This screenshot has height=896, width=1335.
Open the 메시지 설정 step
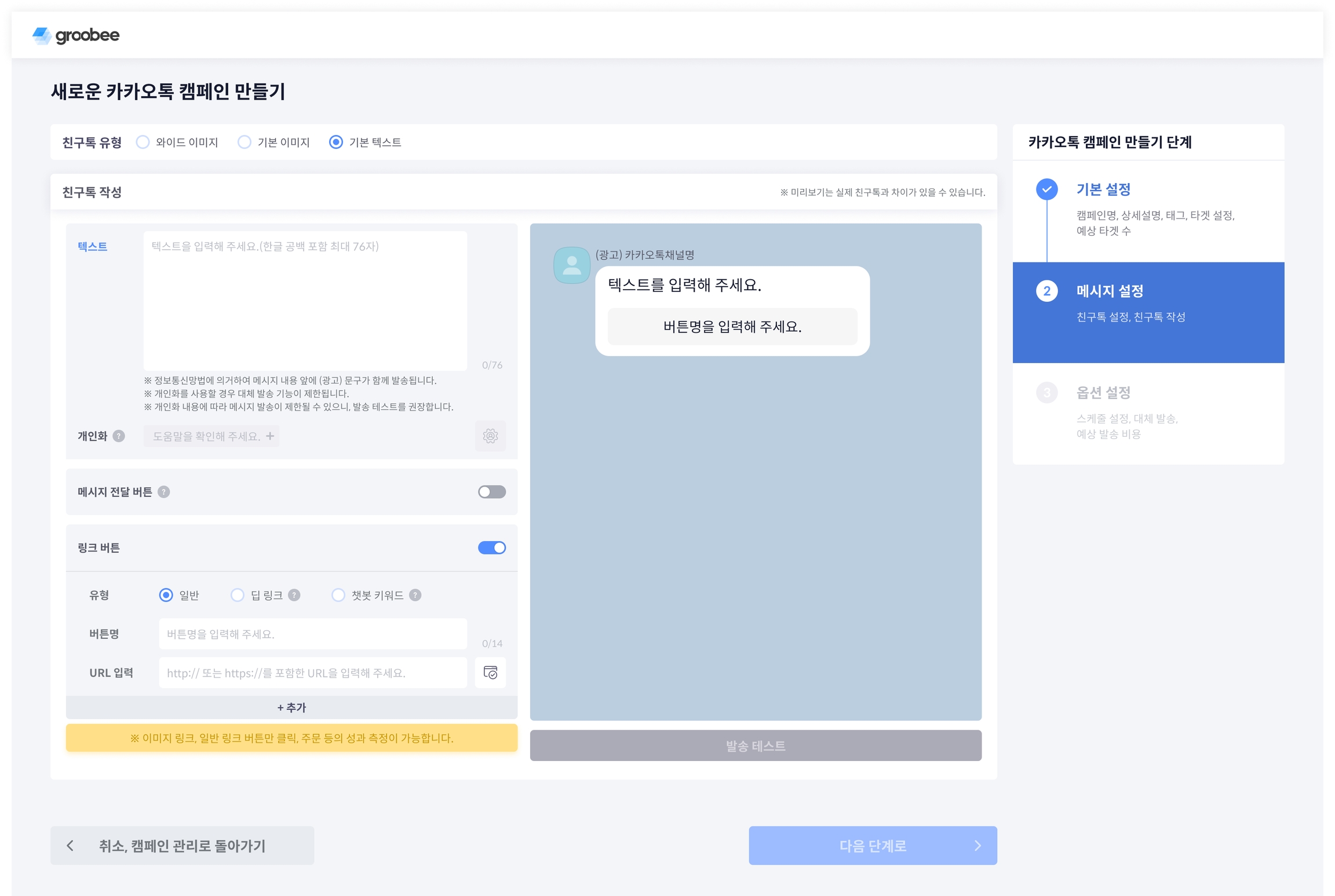tap(1109, 291)
